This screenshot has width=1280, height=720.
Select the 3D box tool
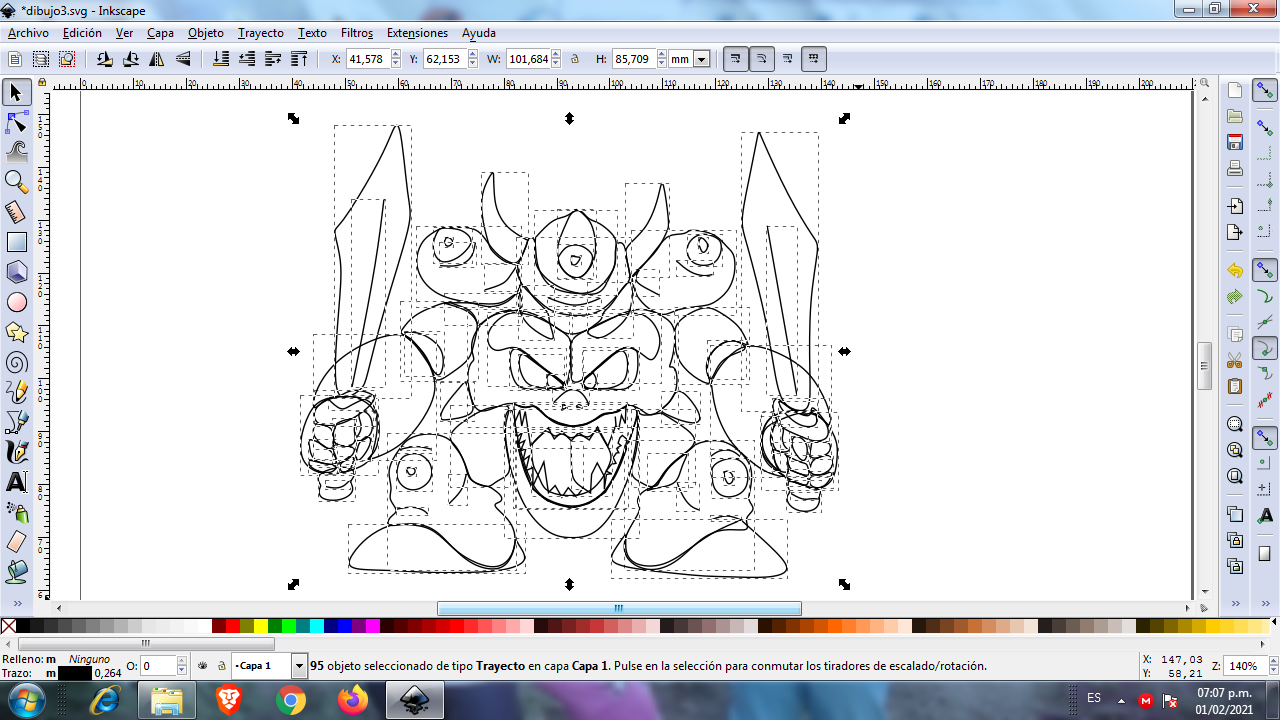click(x=16, y=272)
